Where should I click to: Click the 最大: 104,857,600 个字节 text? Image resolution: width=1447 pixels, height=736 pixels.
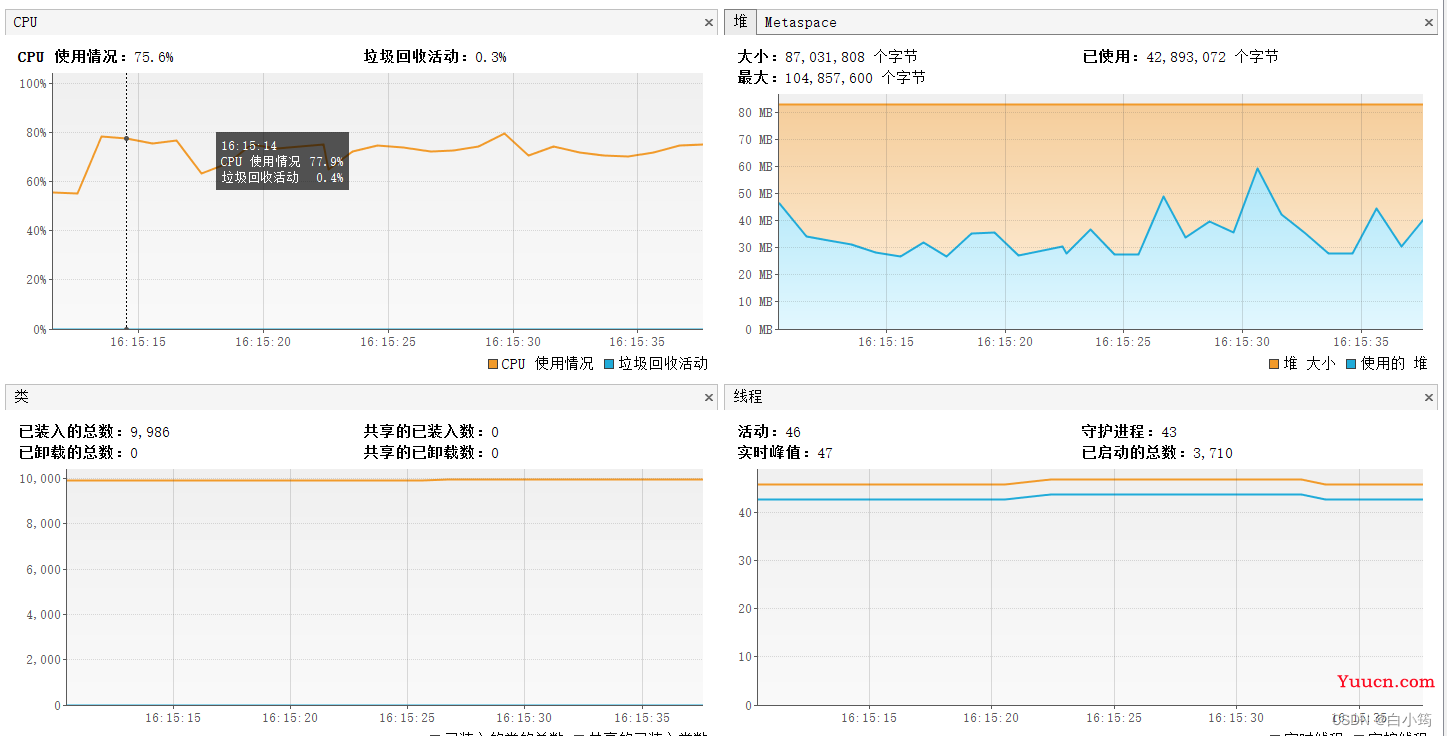point(831,78)
